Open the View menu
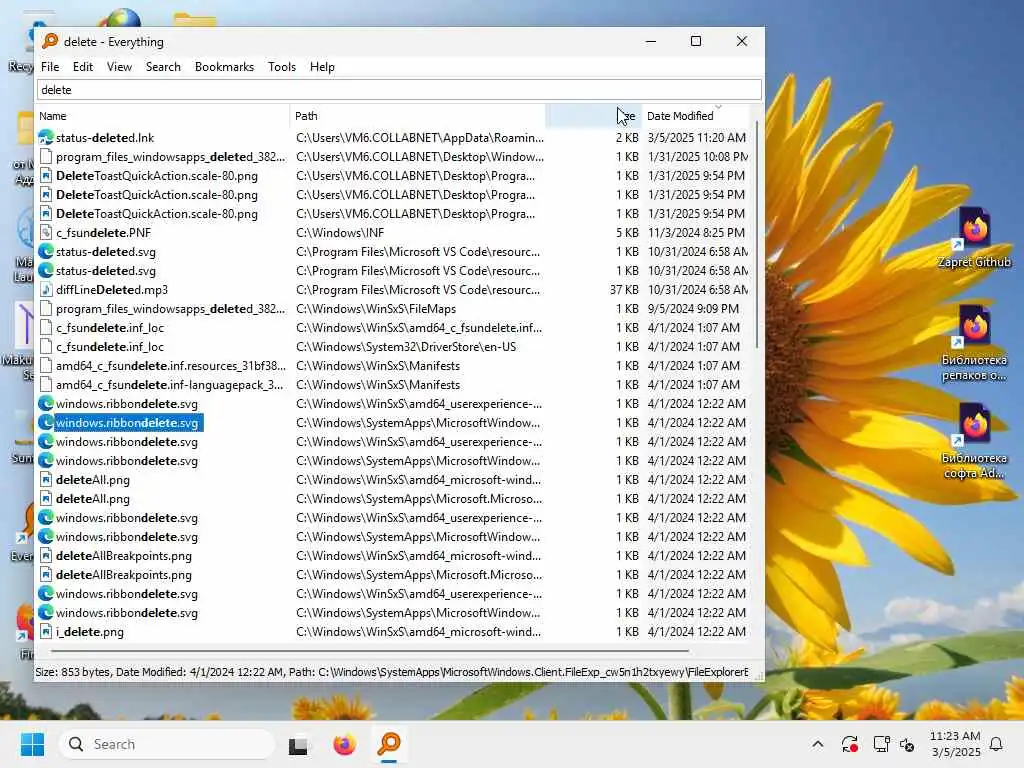This screenshot has height=768, width=1024. point(120,67)
